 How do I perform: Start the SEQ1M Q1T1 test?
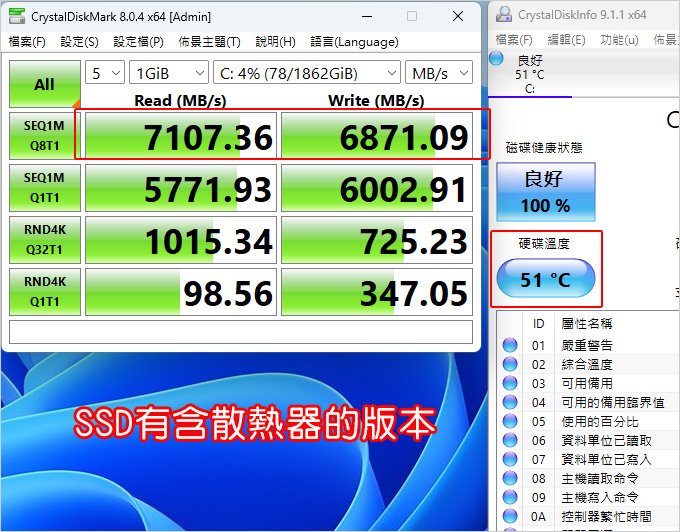point(45,188)
